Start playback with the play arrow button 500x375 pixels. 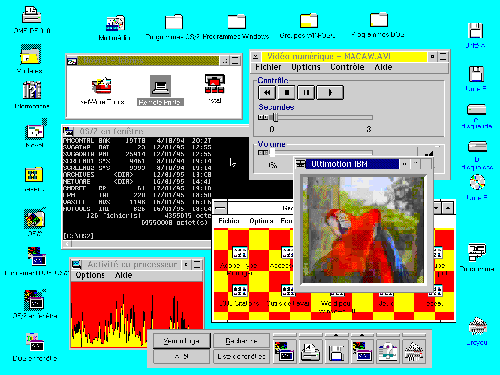tap(330, 92)
